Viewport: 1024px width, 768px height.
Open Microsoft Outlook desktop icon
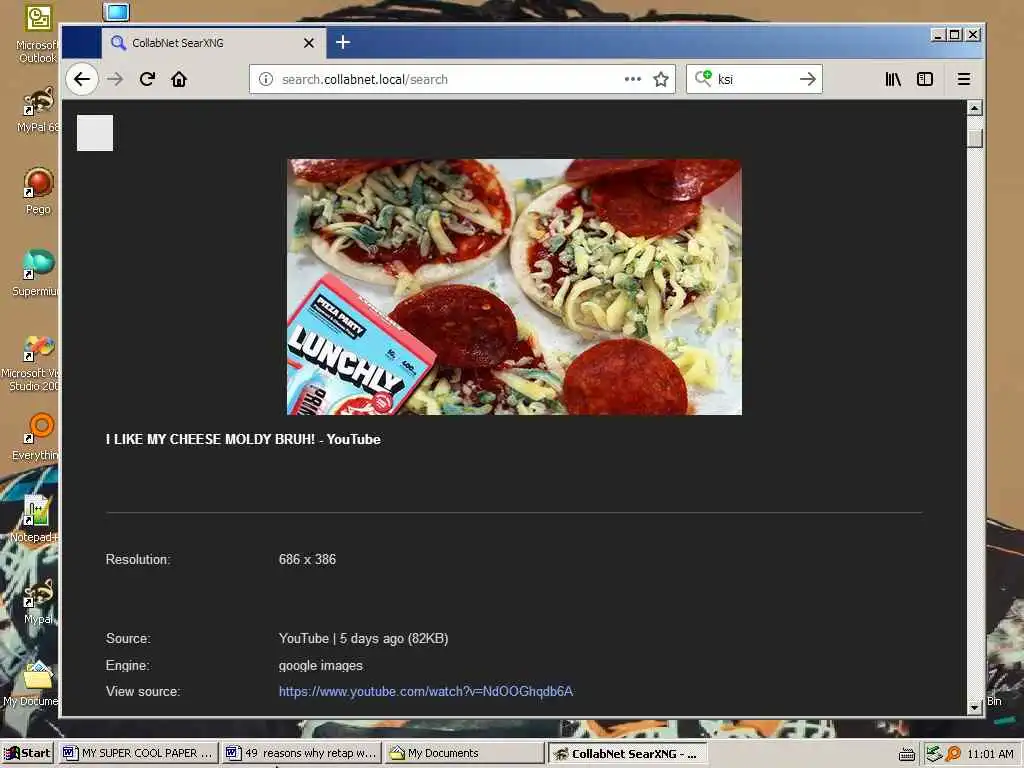(x=37, y=34)
